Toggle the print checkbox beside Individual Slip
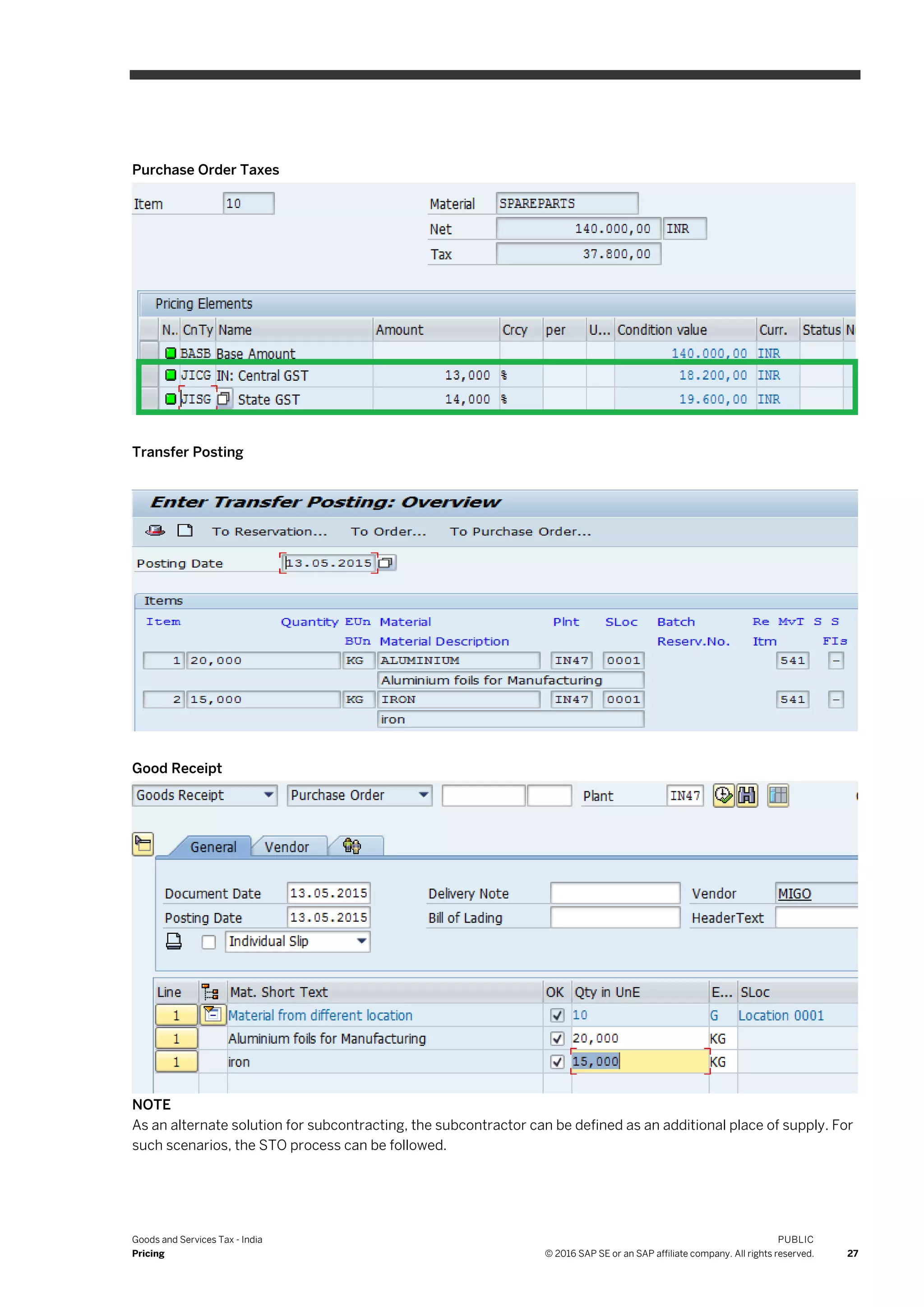This screenshot has width=924, height=1307. [x=209, y=942]
